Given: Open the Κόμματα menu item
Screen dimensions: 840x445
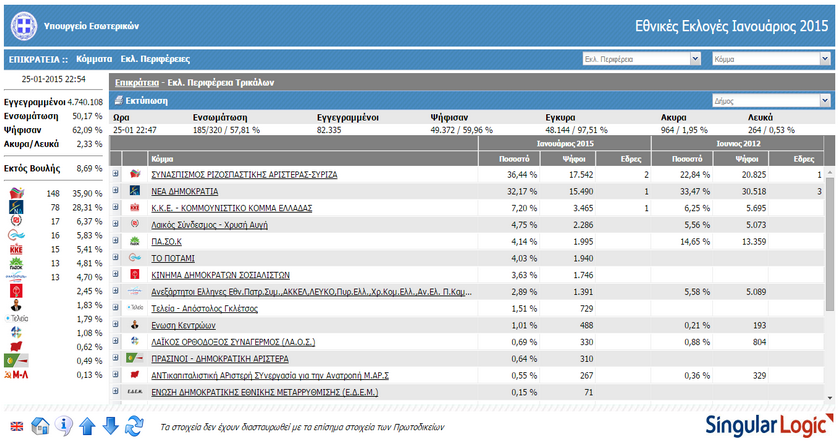Looking at the screenshot, I should 94,59.
